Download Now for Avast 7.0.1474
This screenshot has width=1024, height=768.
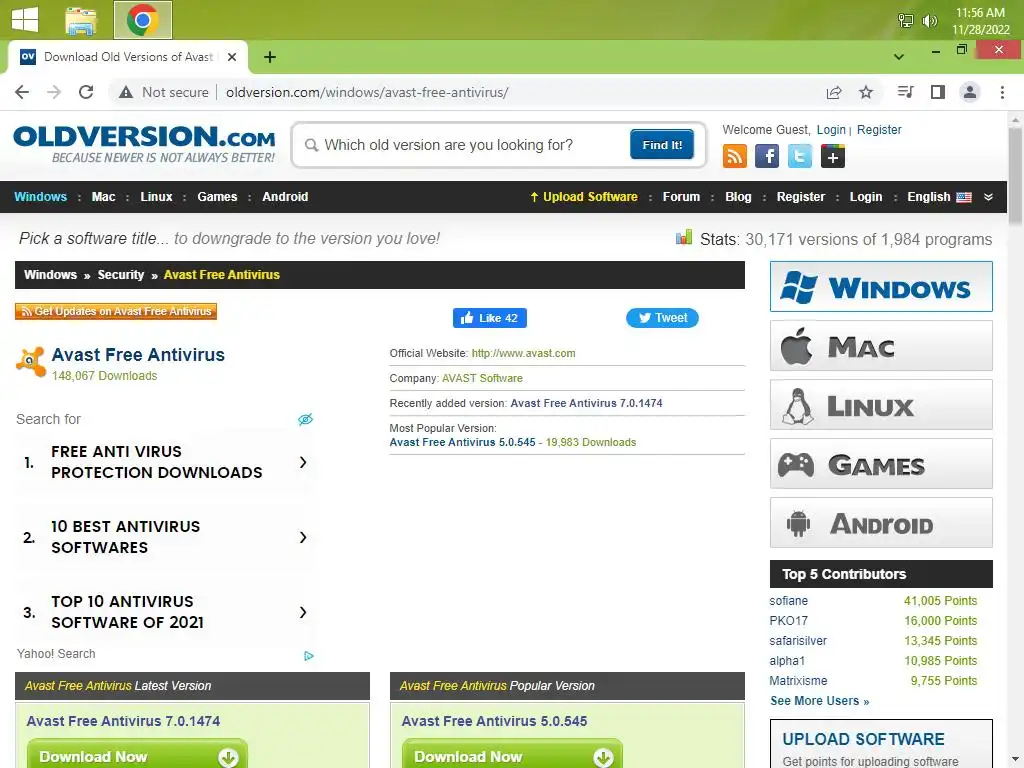click(x=137, y=755)
